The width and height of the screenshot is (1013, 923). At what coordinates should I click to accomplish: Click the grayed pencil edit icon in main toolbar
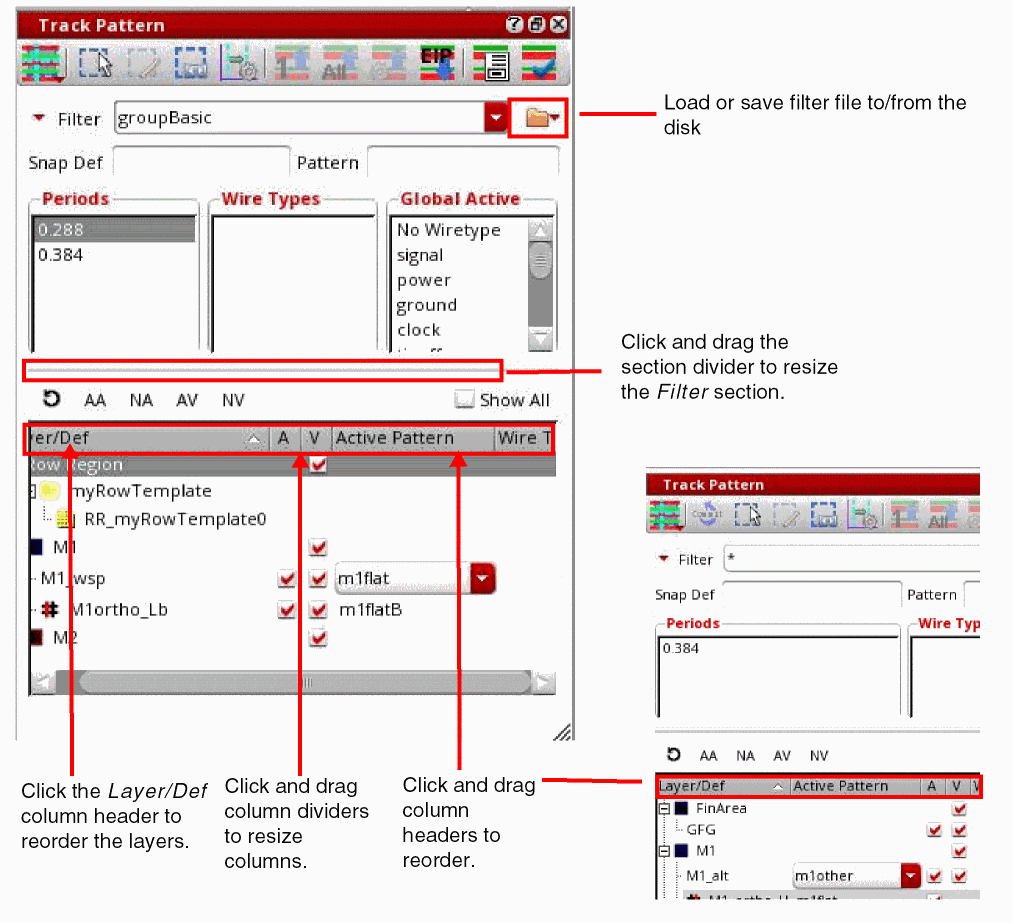143,64
